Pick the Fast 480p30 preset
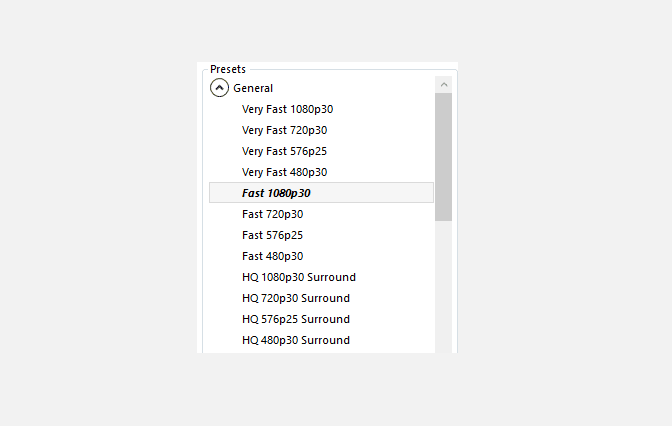 coord(272,256)
